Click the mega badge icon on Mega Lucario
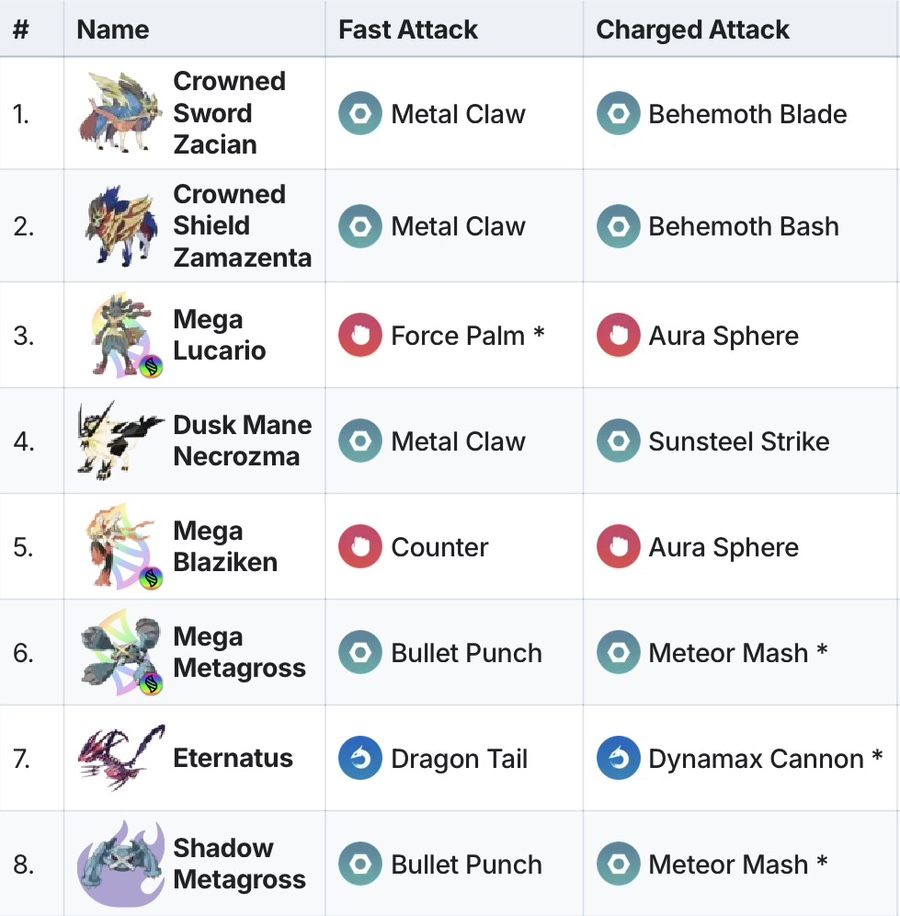This screenshot has width=900, height=916. tap(152, 367)
